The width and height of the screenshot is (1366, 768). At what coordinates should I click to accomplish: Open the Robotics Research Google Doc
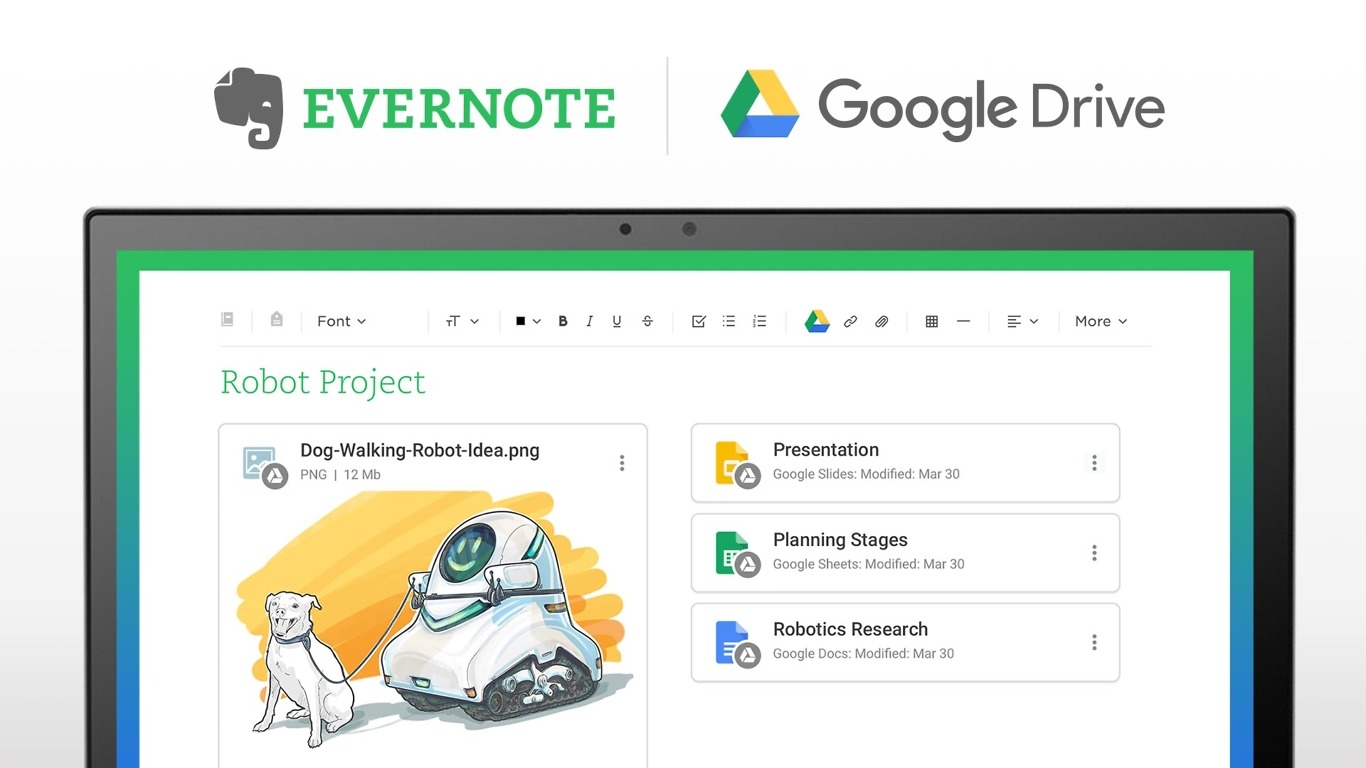850,630
